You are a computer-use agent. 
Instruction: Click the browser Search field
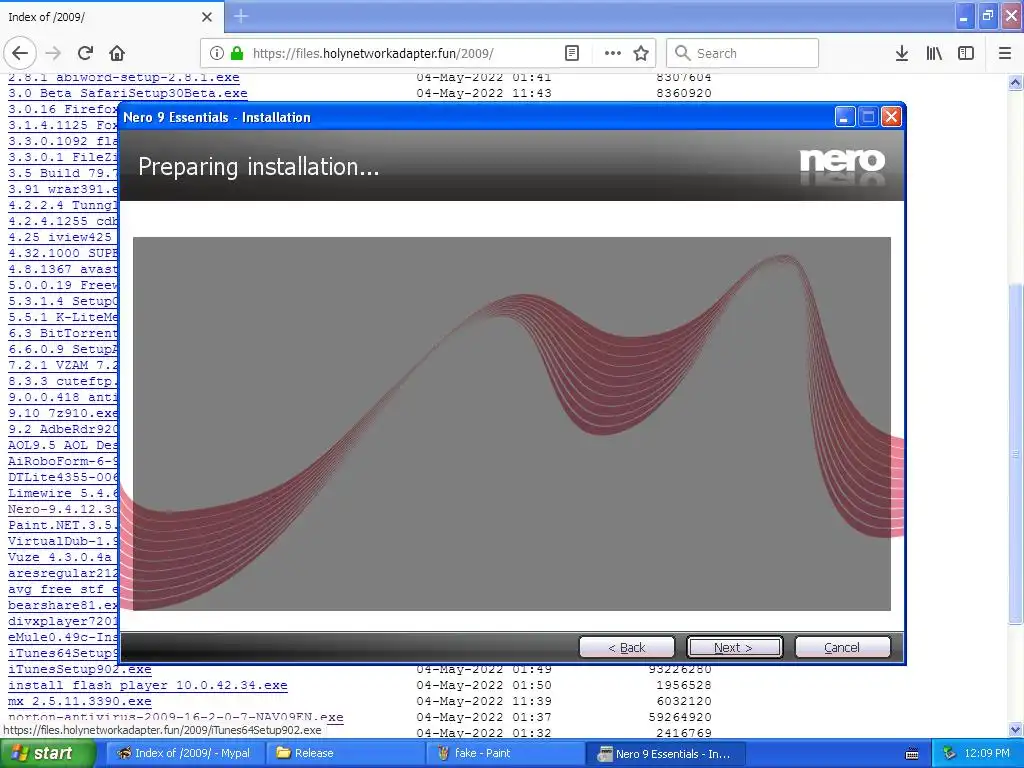tap(742, 53)
